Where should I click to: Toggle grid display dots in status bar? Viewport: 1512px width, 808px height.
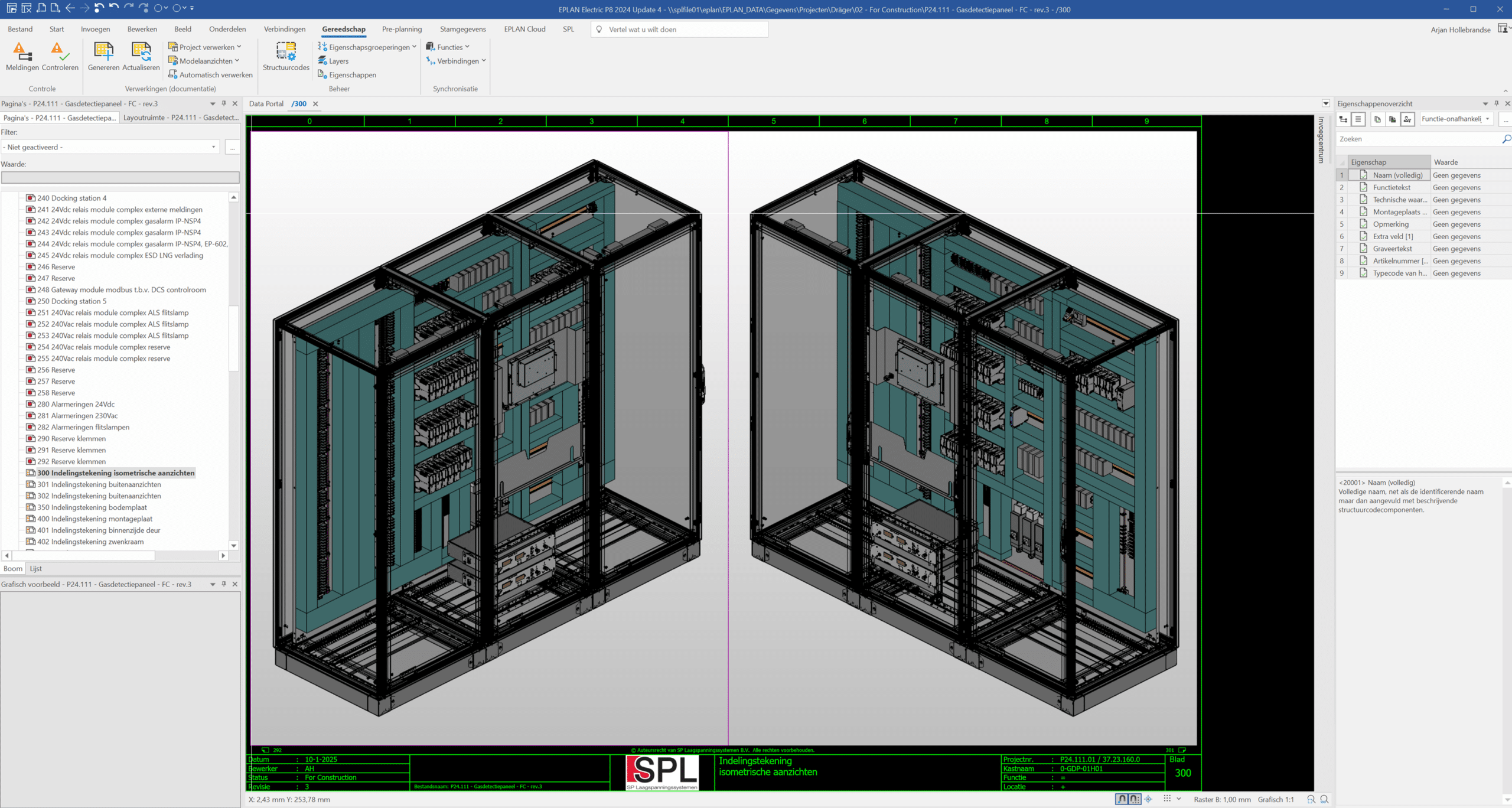click(1167, 799)
